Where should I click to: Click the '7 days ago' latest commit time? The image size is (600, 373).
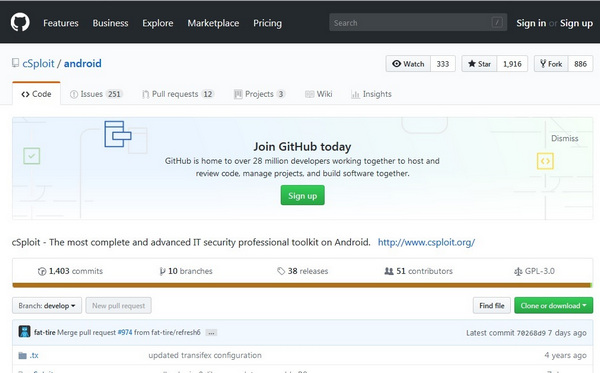[567, 333]
